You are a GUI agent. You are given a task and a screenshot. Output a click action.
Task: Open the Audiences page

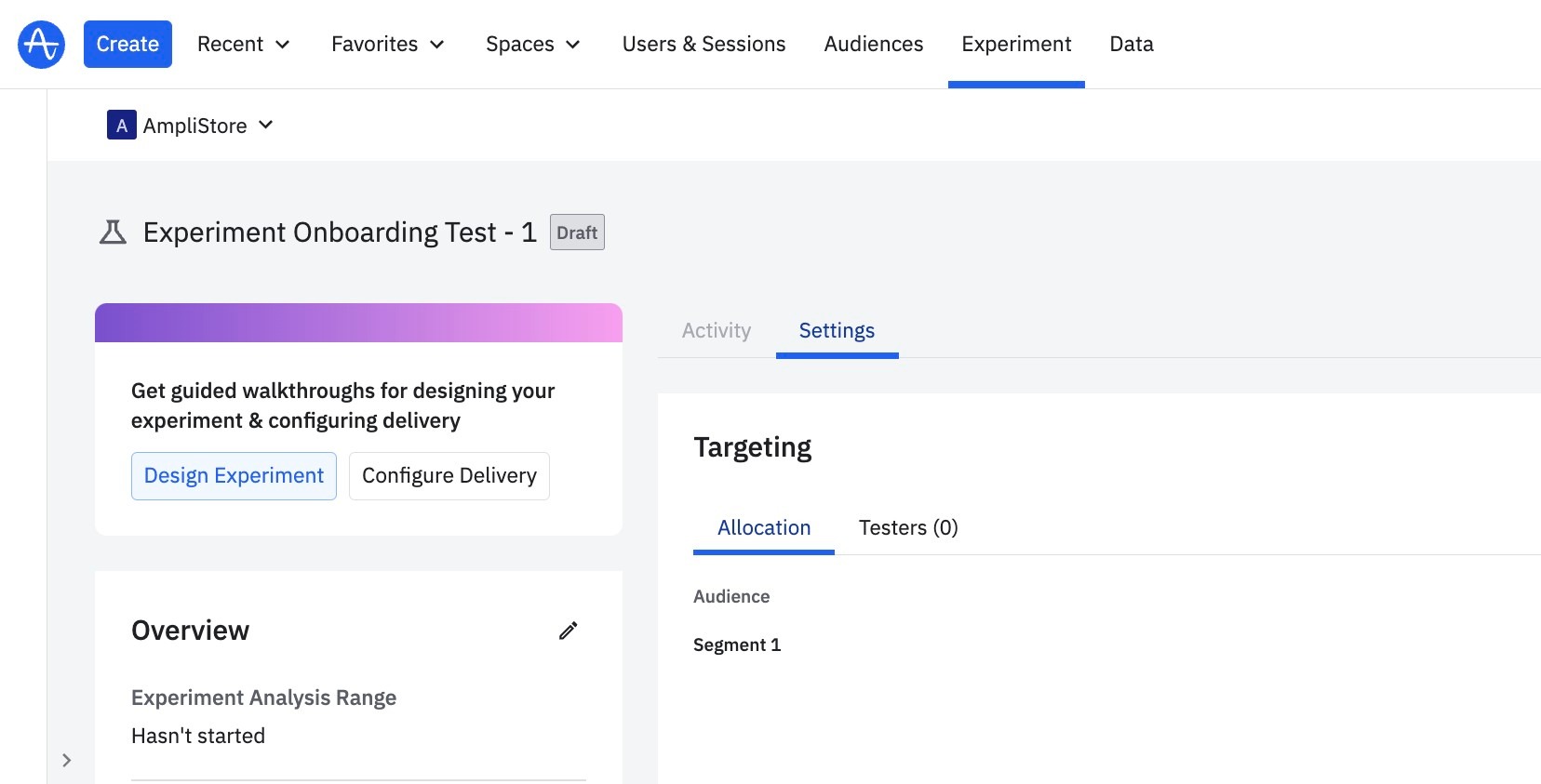(874, 44)
